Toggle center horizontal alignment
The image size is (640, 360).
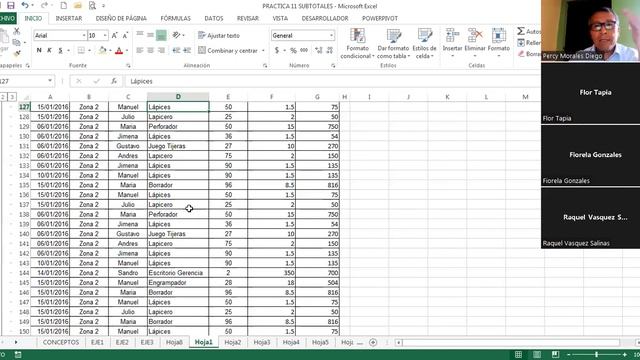[x=151, y=50]
